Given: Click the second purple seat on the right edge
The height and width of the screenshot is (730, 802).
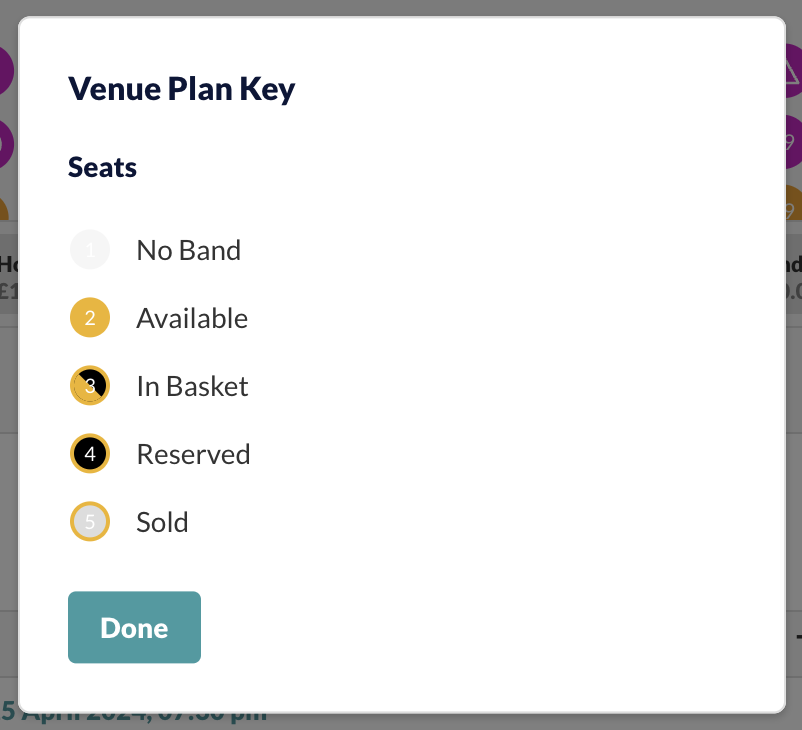Looking at the screenshot, I should pyautogui.click(x=794, y=142).
